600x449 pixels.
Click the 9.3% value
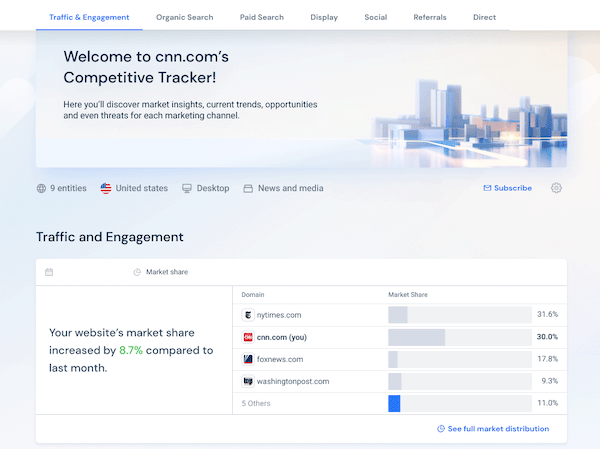pos(549,381)
